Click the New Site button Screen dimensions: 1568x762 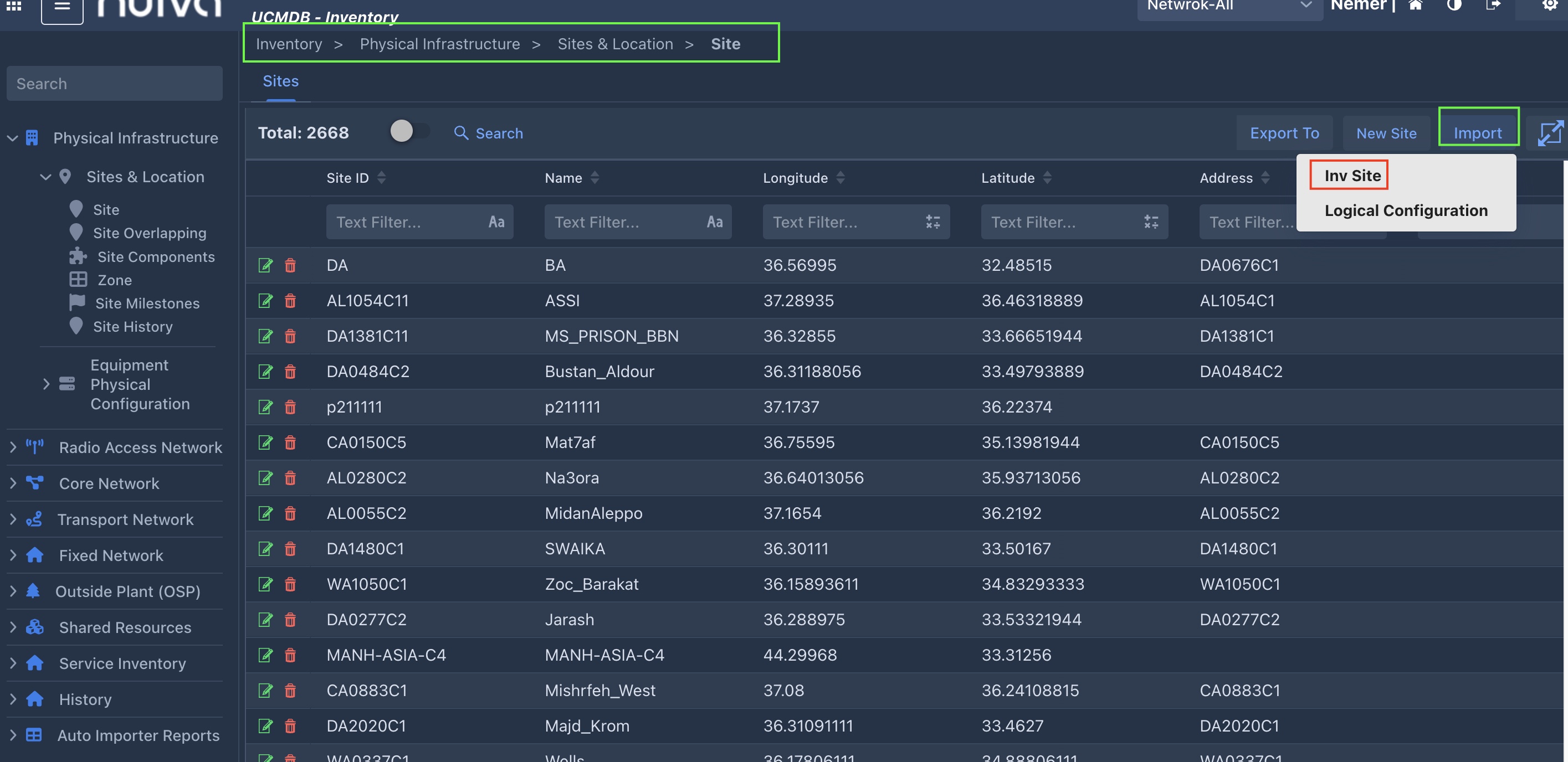(1386, 133)
